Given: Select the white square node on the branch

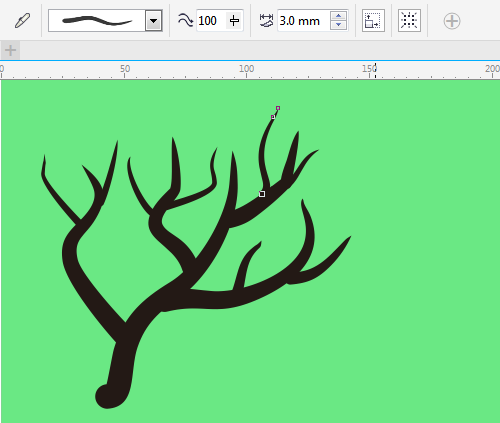Looking at the screenshot, I should click(x=262, y=194).
